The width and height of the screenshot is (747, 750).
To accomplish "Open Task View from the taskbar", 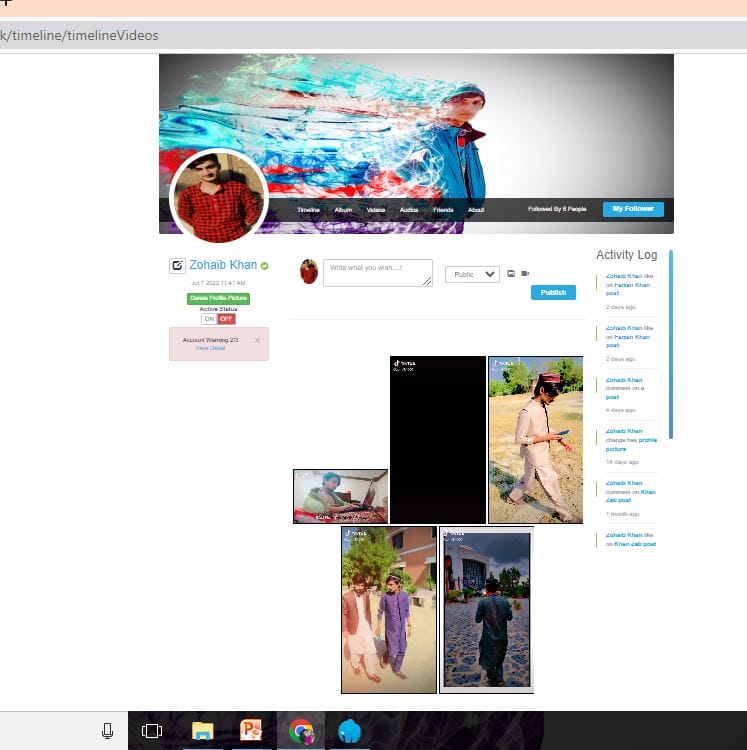I will [152, 731].
